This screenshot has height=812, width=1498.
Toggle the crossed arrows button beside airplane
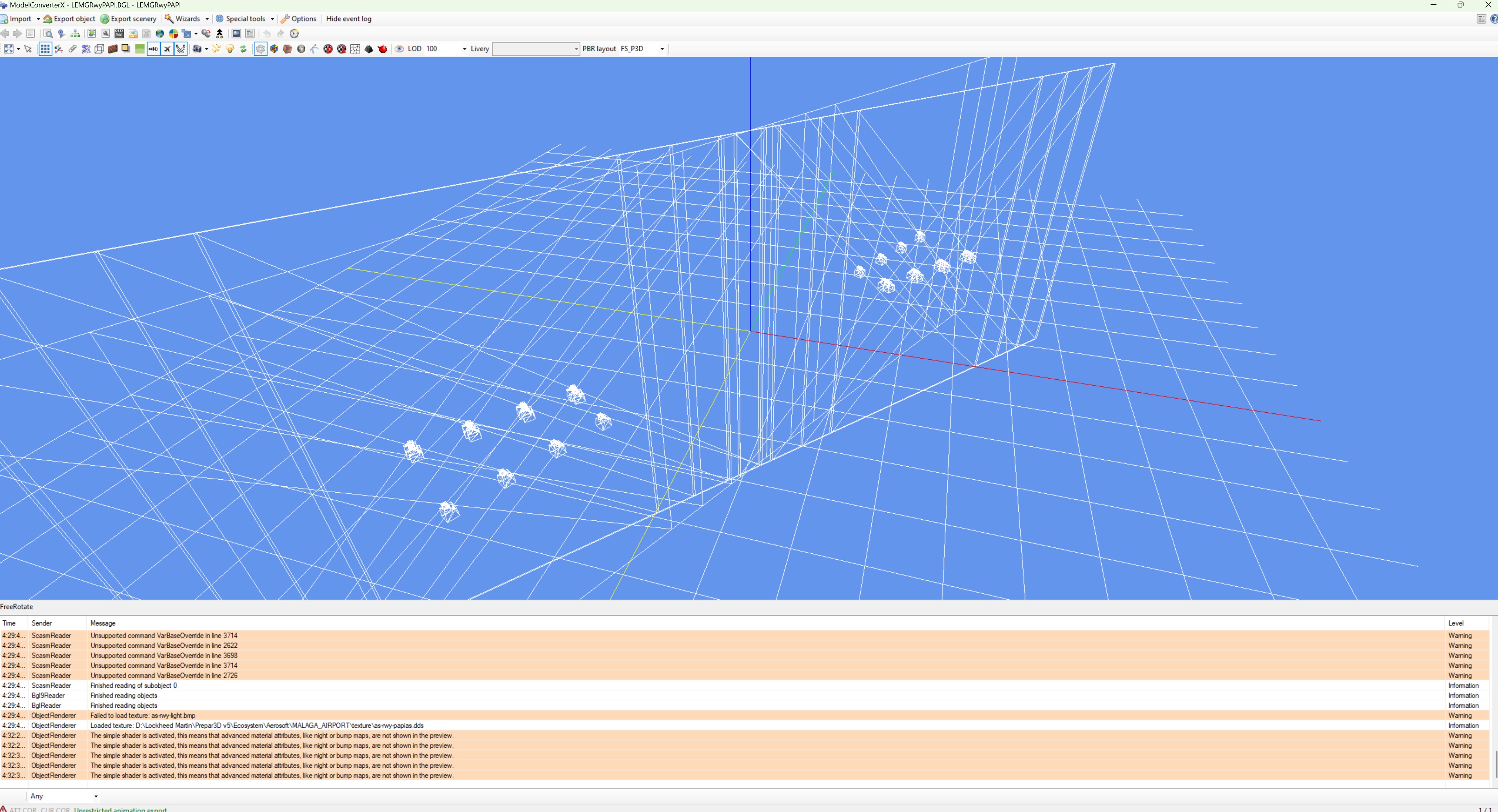click(x=181, y=49)
